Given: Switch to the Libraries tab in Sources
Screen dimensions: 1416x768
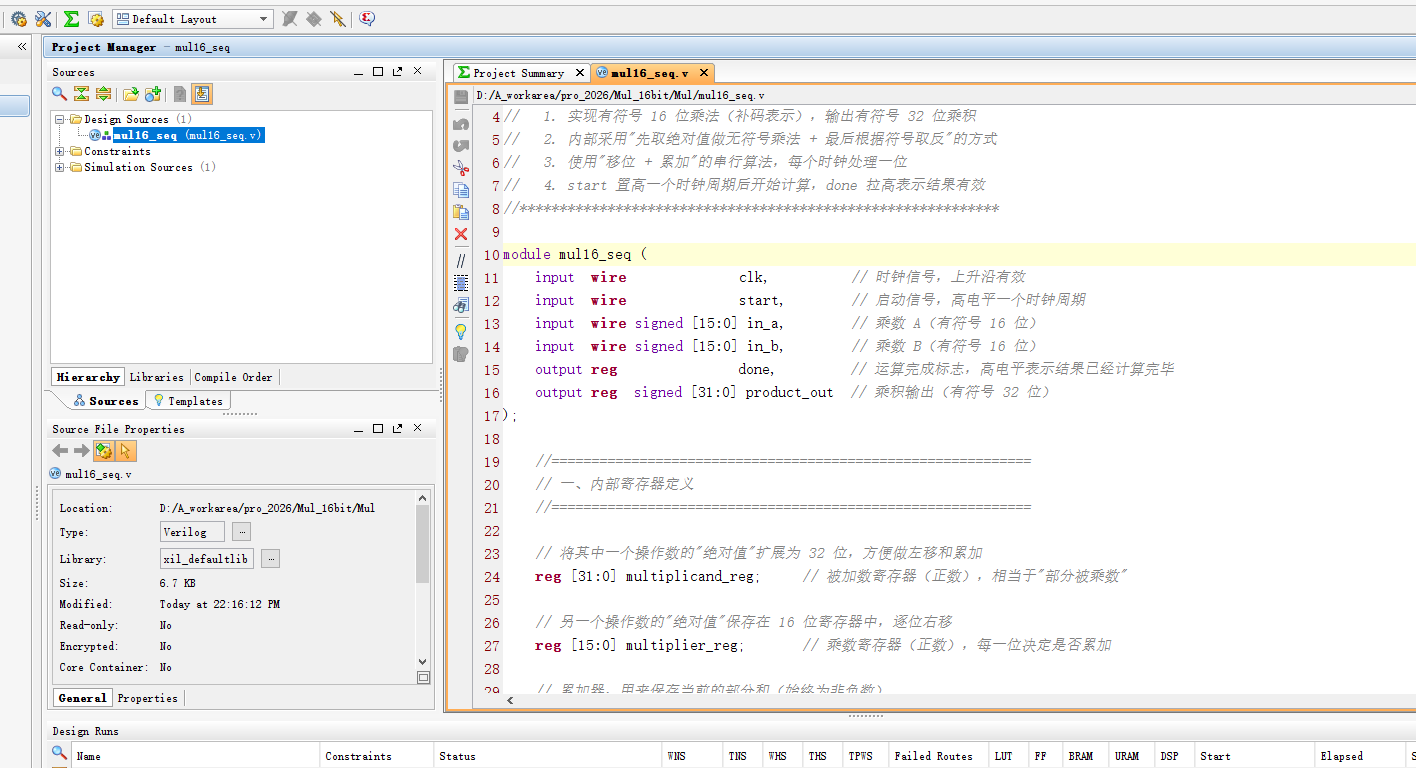Looking at the screenshot, I should coord(157,377).
